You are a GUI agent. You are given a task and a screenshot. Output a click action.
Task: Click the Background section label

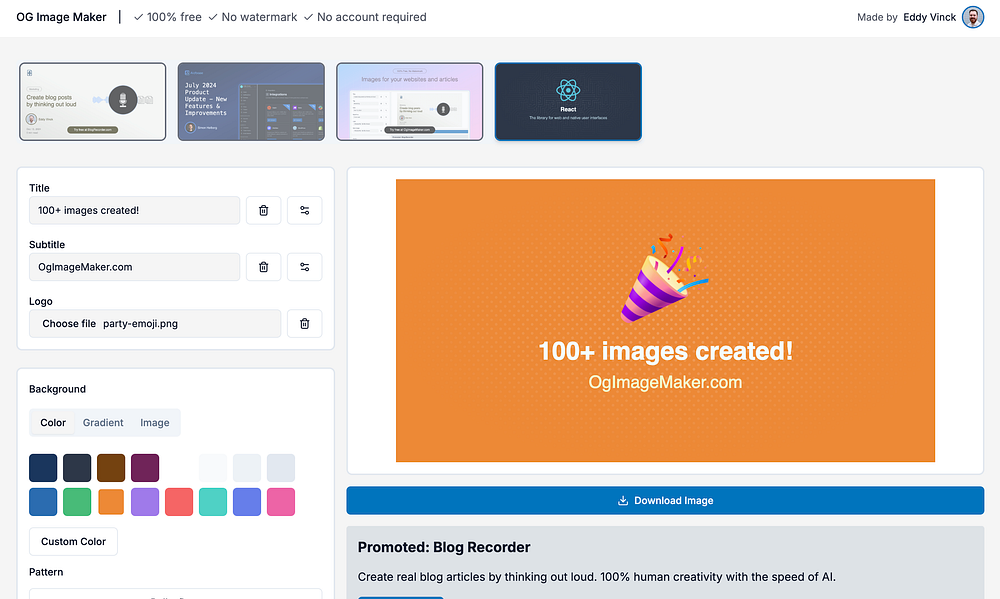57,389
